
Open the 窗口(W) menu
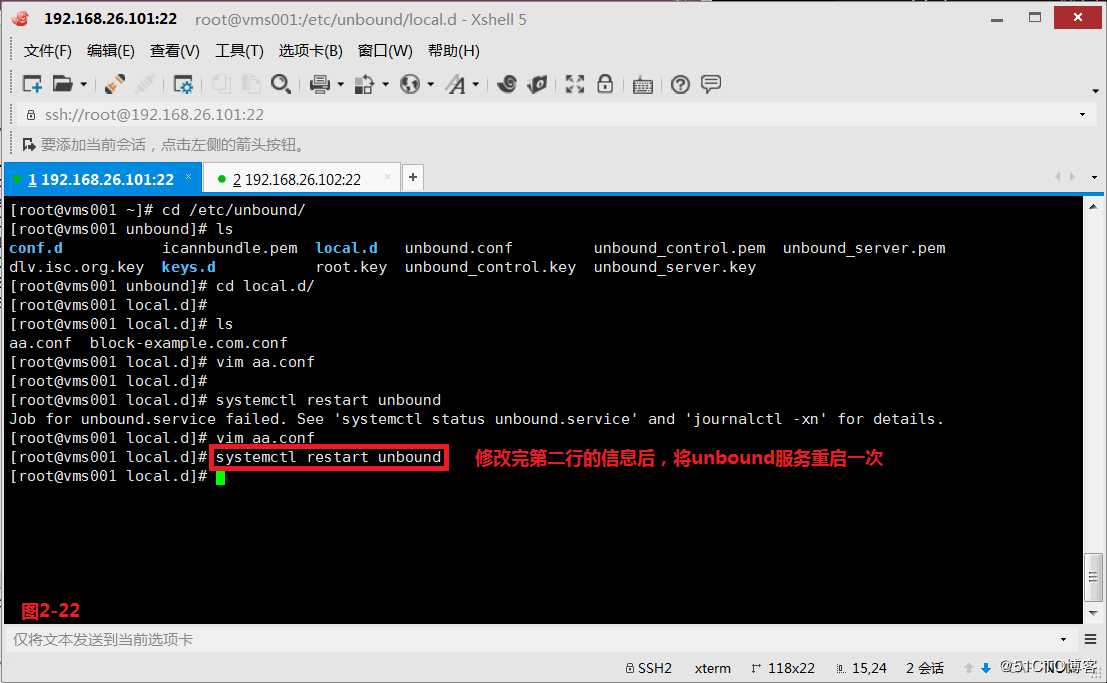tap(385, 51)
